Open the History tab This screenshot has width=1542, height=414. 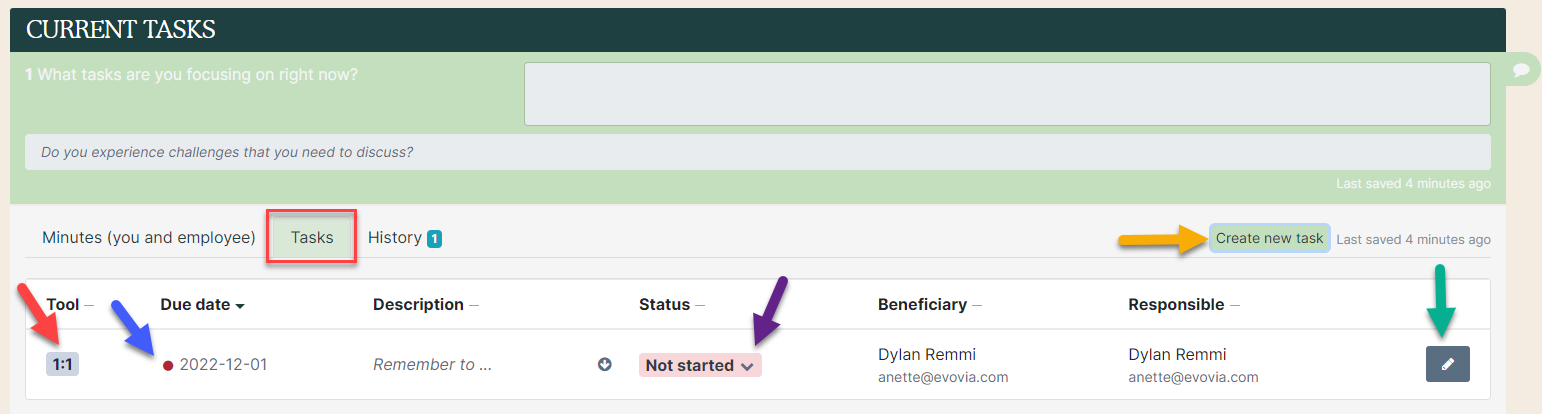tap(394, 238)
